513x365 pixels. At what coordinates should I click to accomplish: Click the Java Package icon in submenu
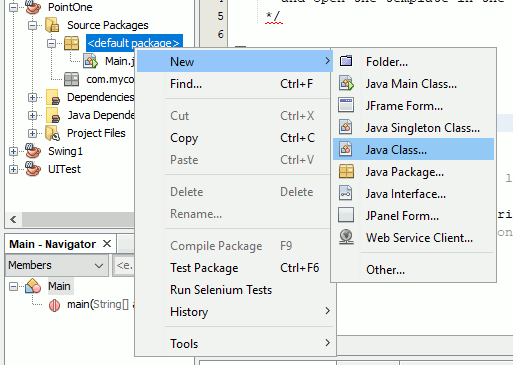pyautogui.click(x=346, y=171)
